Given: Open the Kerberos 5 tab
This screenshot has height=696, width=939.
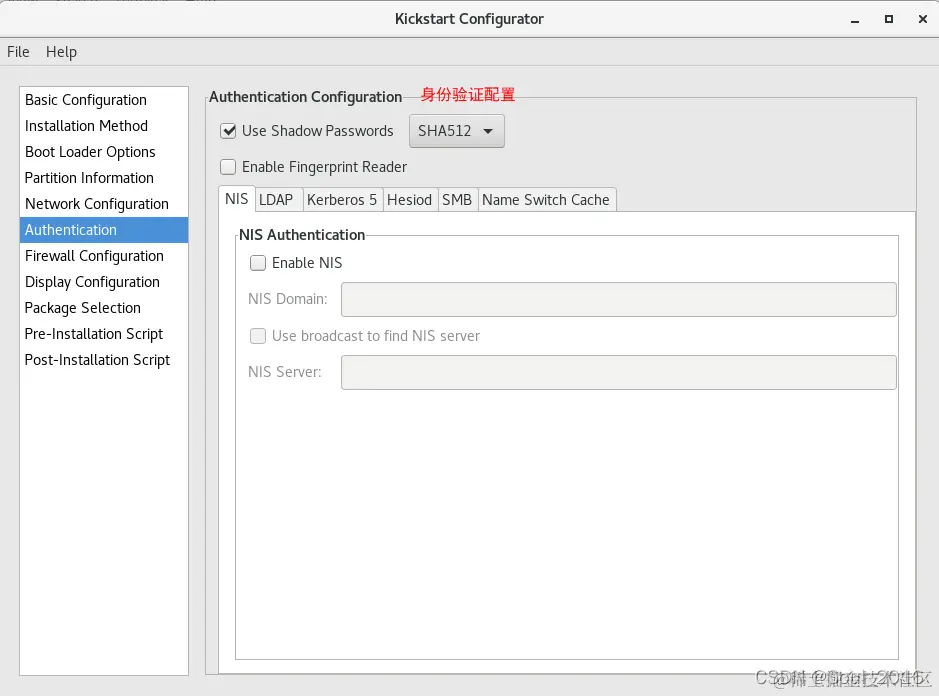Looking at the screenshot, I should point(342,199).
